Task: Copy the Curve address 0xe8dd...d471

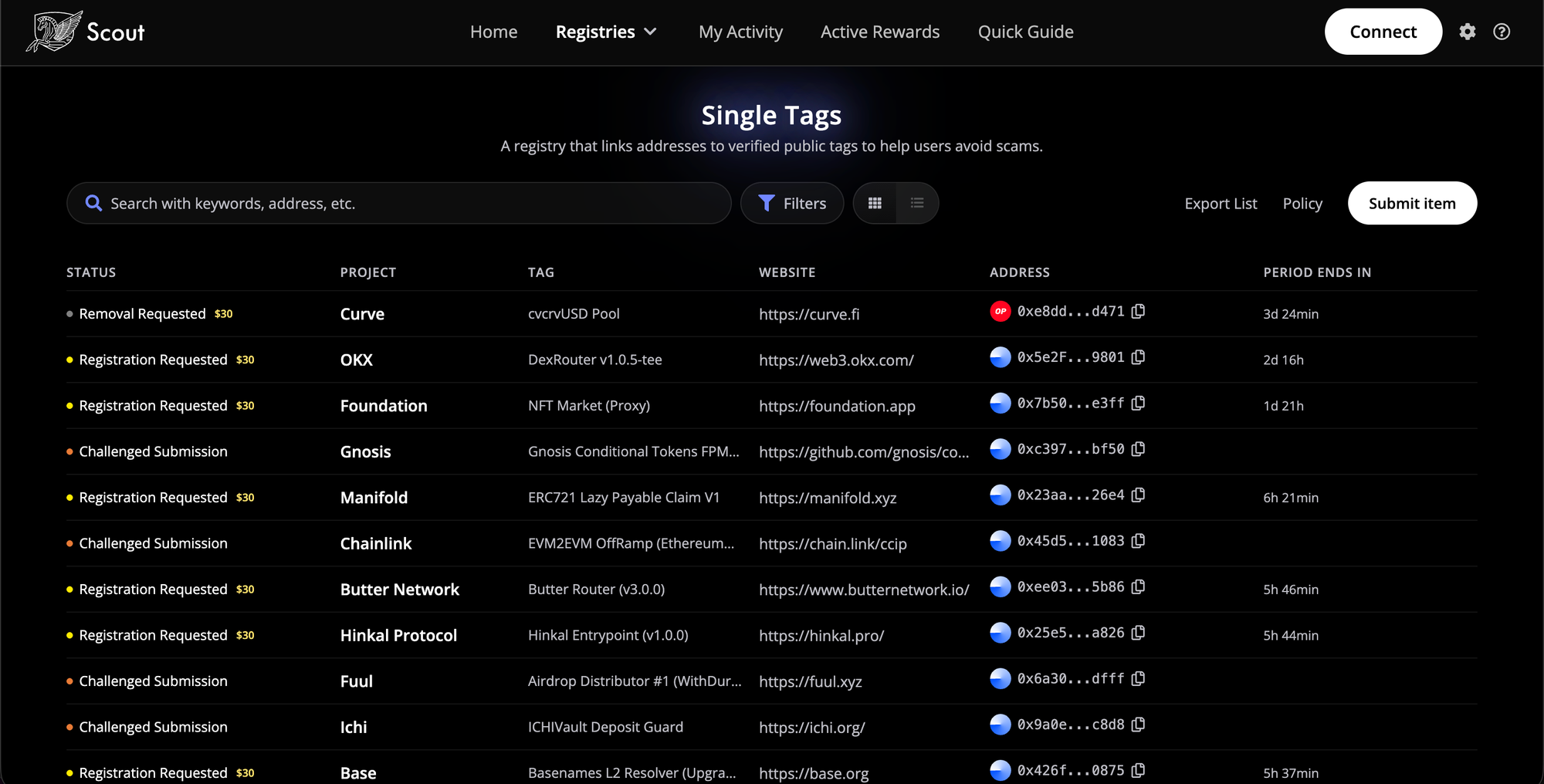Action: pos(1138,312)
